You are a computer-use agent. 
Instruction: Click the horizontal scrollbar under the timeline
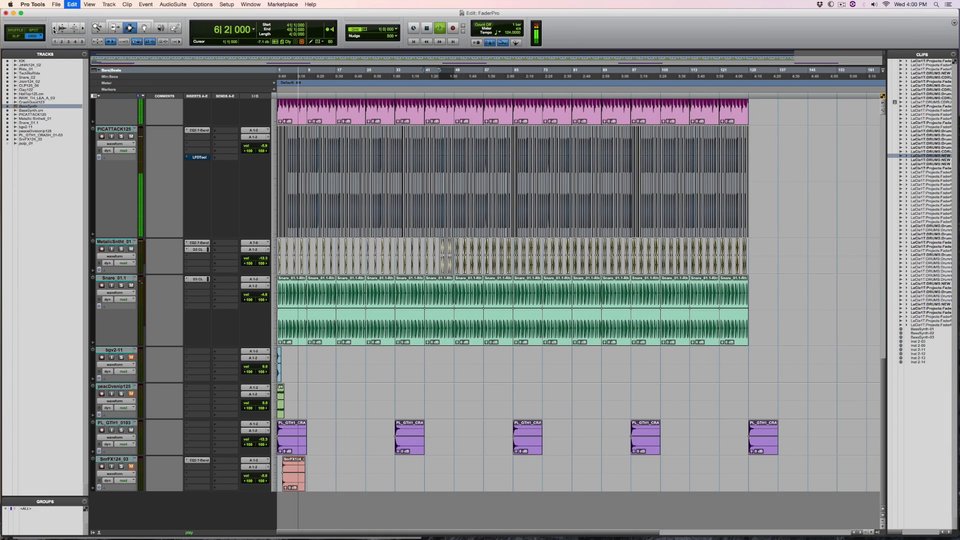tap(563, 533)
